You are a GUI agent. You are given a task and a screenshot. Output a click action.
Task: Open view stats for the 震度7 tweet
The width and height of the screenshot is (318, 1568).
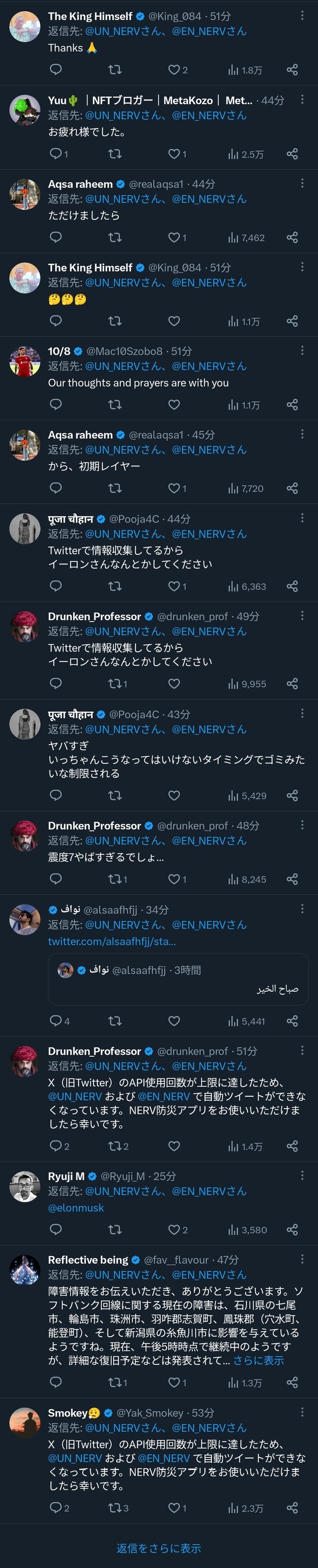click(247, 879)
